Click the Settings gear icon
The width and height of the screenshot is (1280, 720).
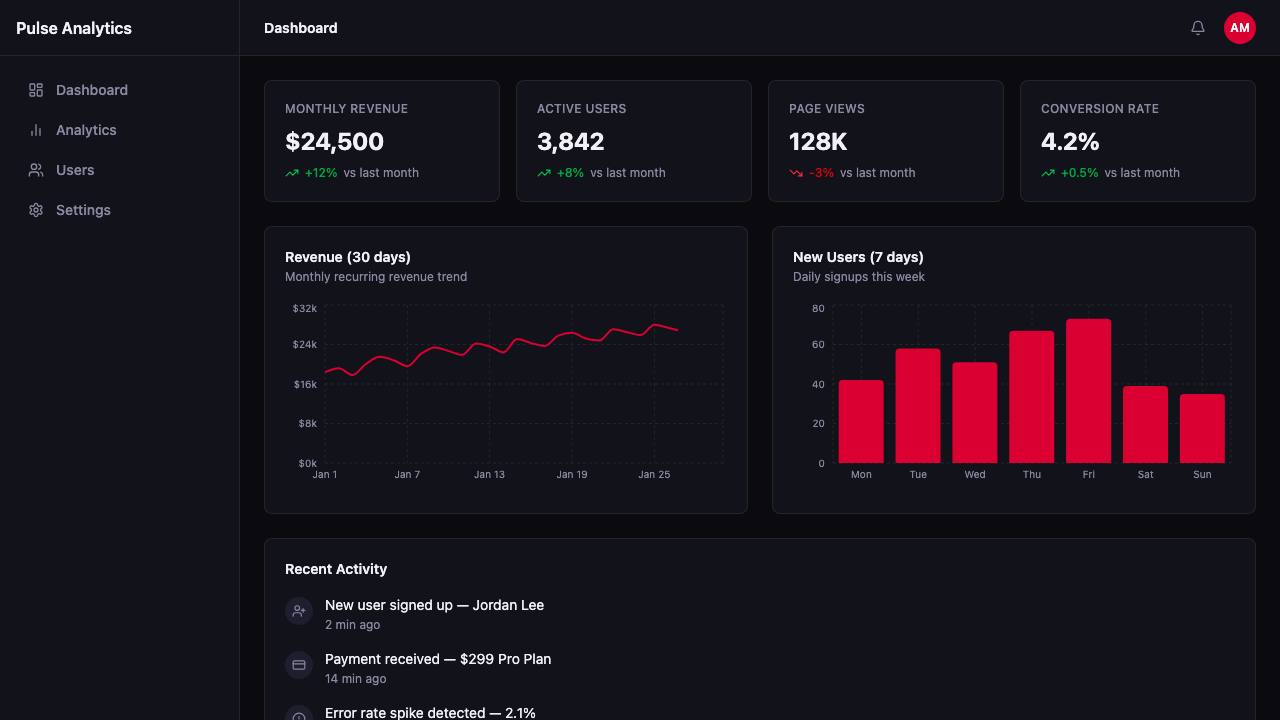[36, 210]
